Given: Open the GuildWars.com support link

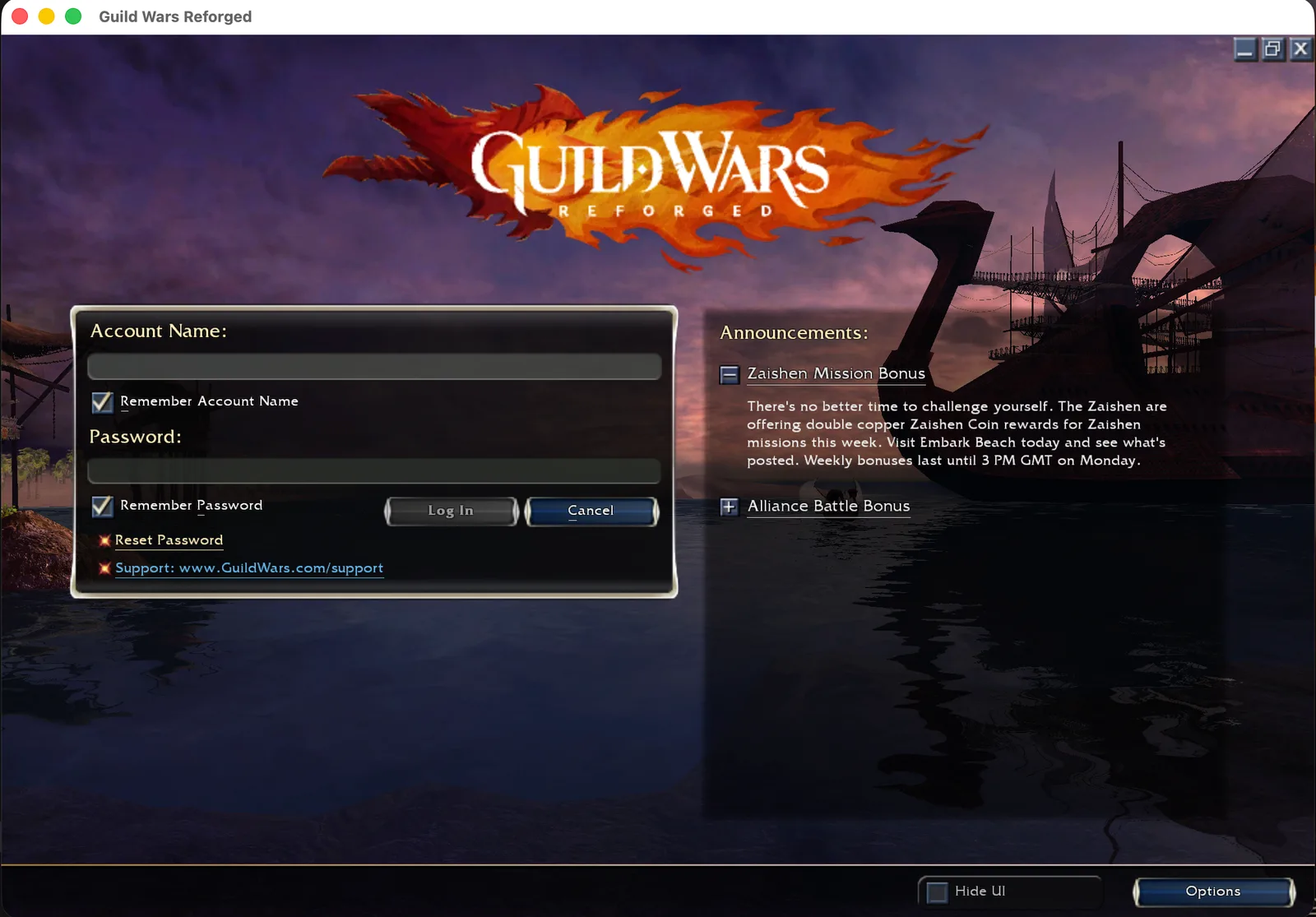Looking at the screenshot, I should (249, 568).
